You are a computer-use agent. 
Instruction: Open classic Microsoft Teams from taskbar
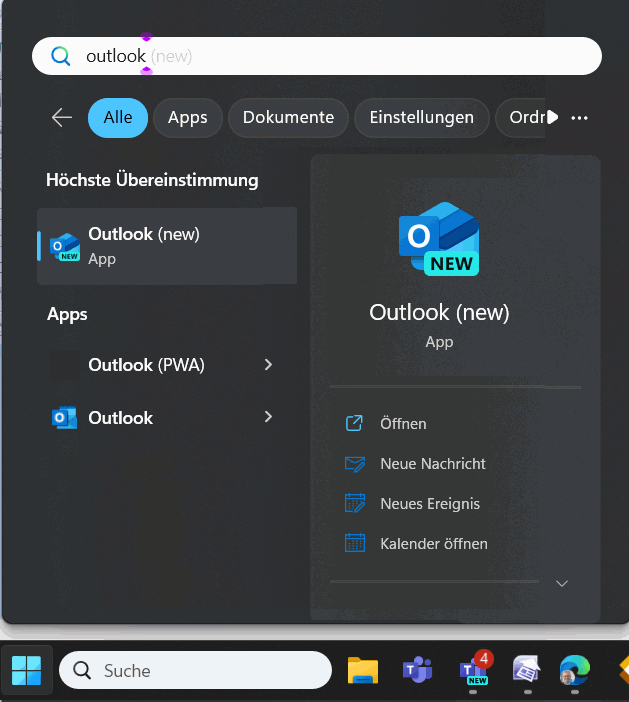(x=418, y=670)
